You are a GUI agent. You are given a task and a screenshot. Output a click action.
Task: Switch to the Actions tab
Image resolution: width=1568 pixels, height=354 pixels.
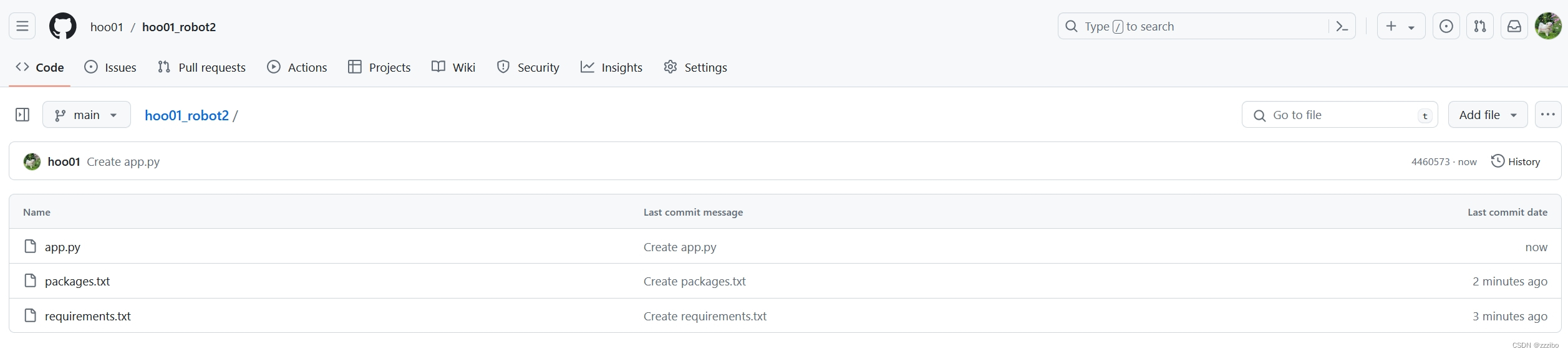click(297, 67)
